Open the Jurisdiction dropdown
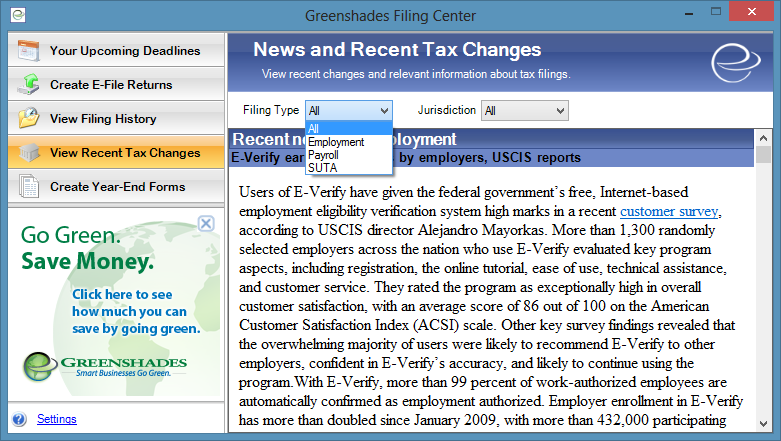Image resolution: width=781 pixels, height=441 pixels. coord(524,111)
